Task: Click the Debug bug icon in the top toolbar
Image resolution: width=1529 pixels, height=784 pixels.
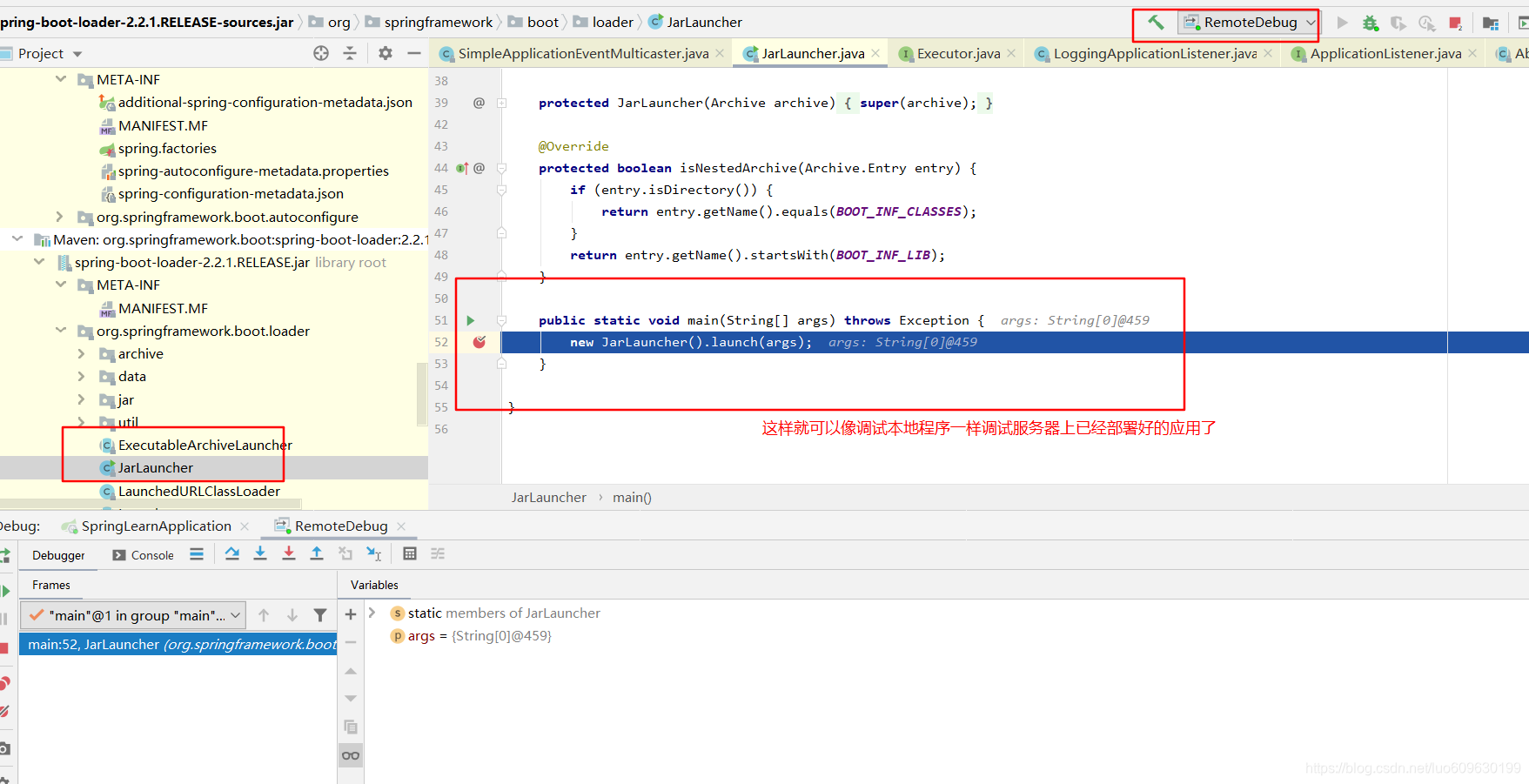Action: point(1371,23)
